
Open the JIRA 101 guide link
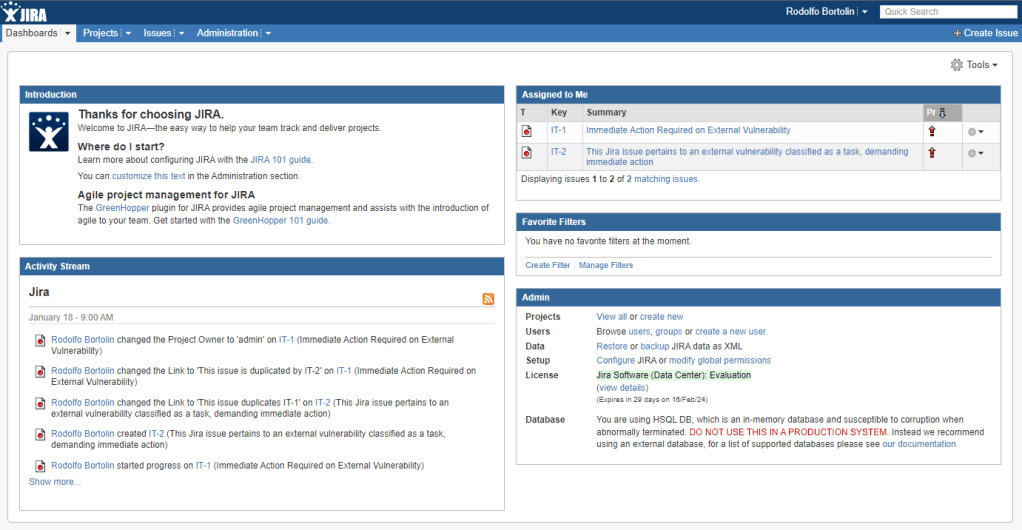click(281, 159)
